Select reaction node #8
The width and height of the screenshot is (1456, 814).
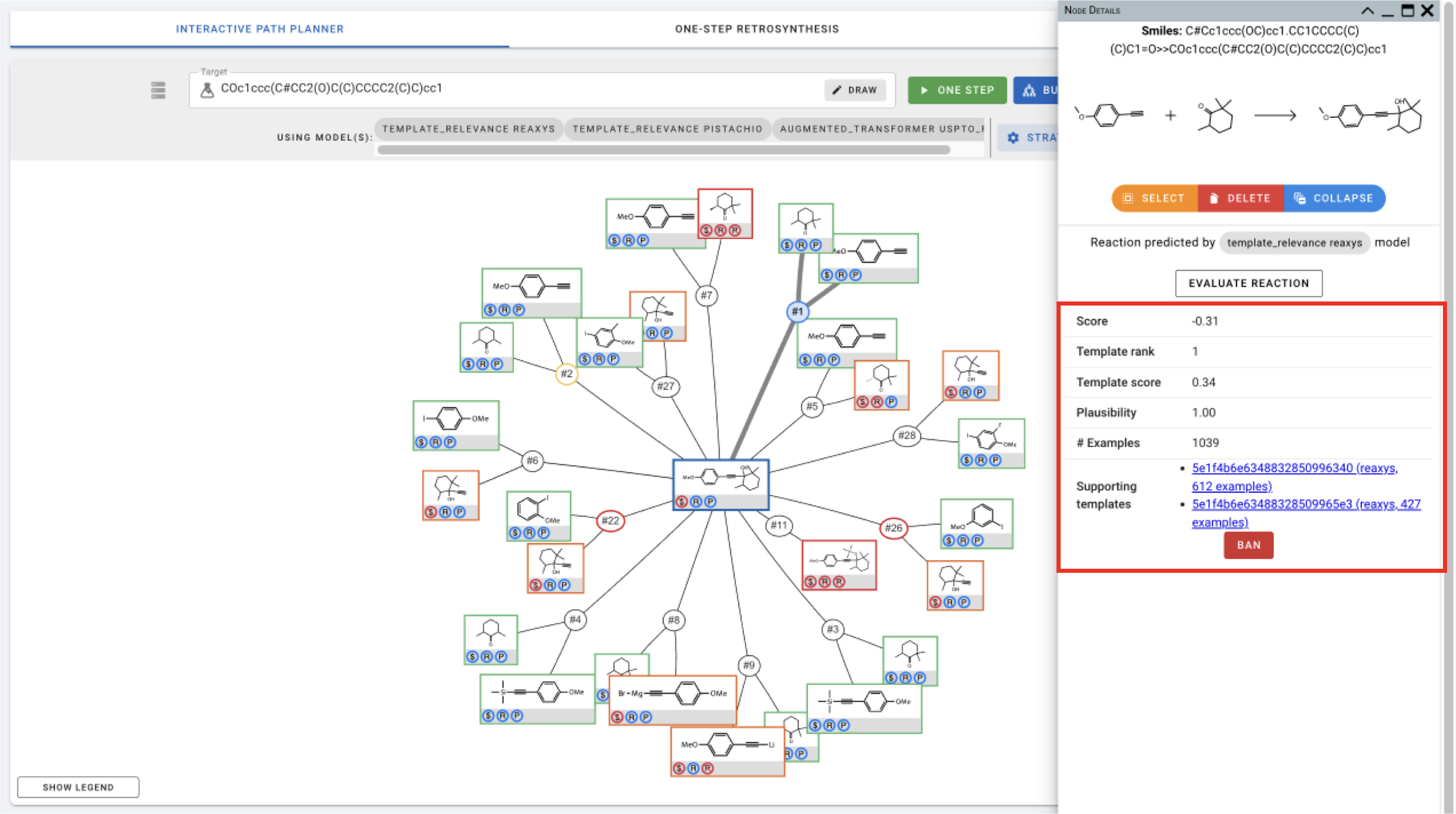click(674, 620)
